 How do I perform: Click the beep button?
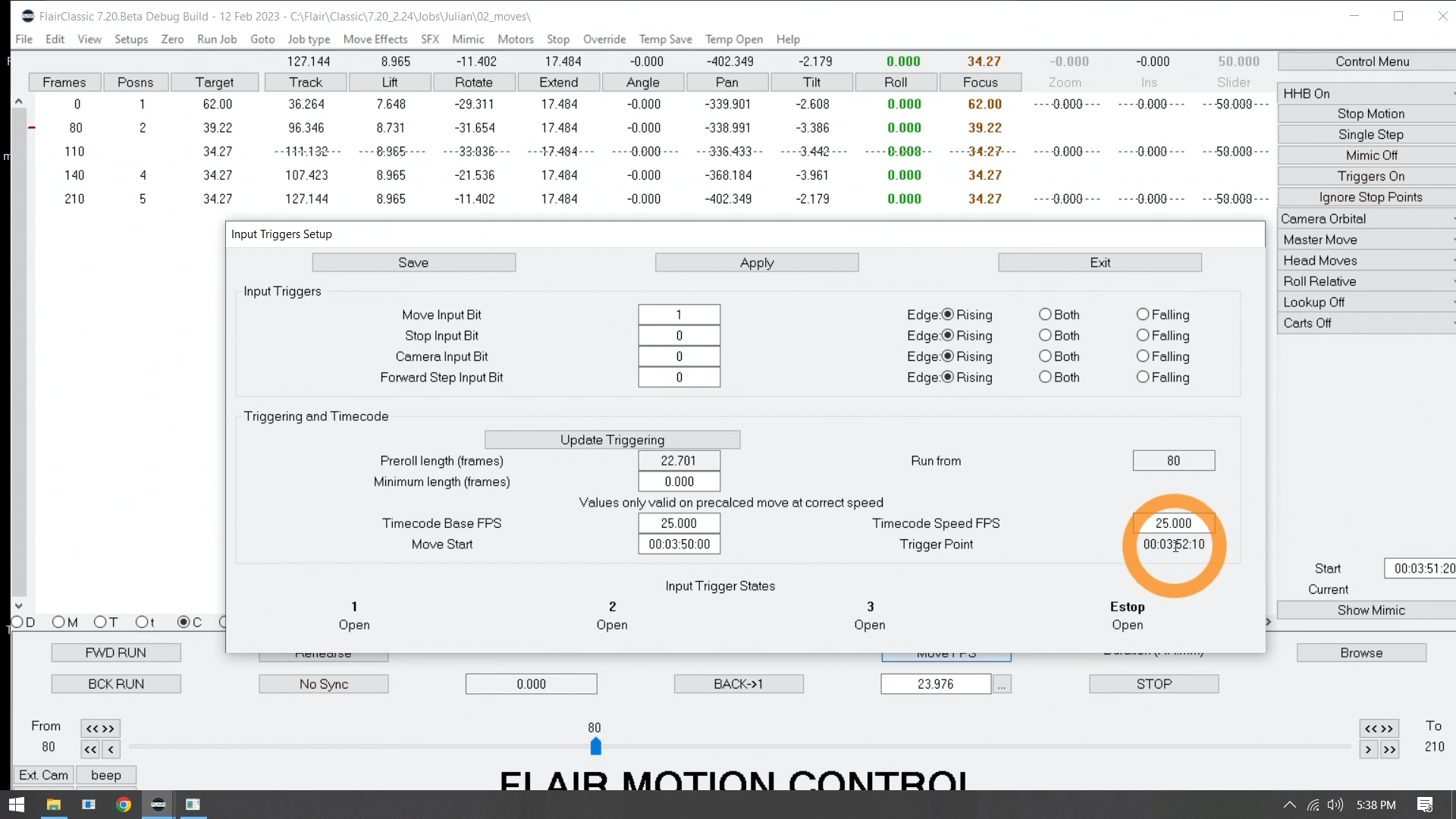[x=106, y=775]
